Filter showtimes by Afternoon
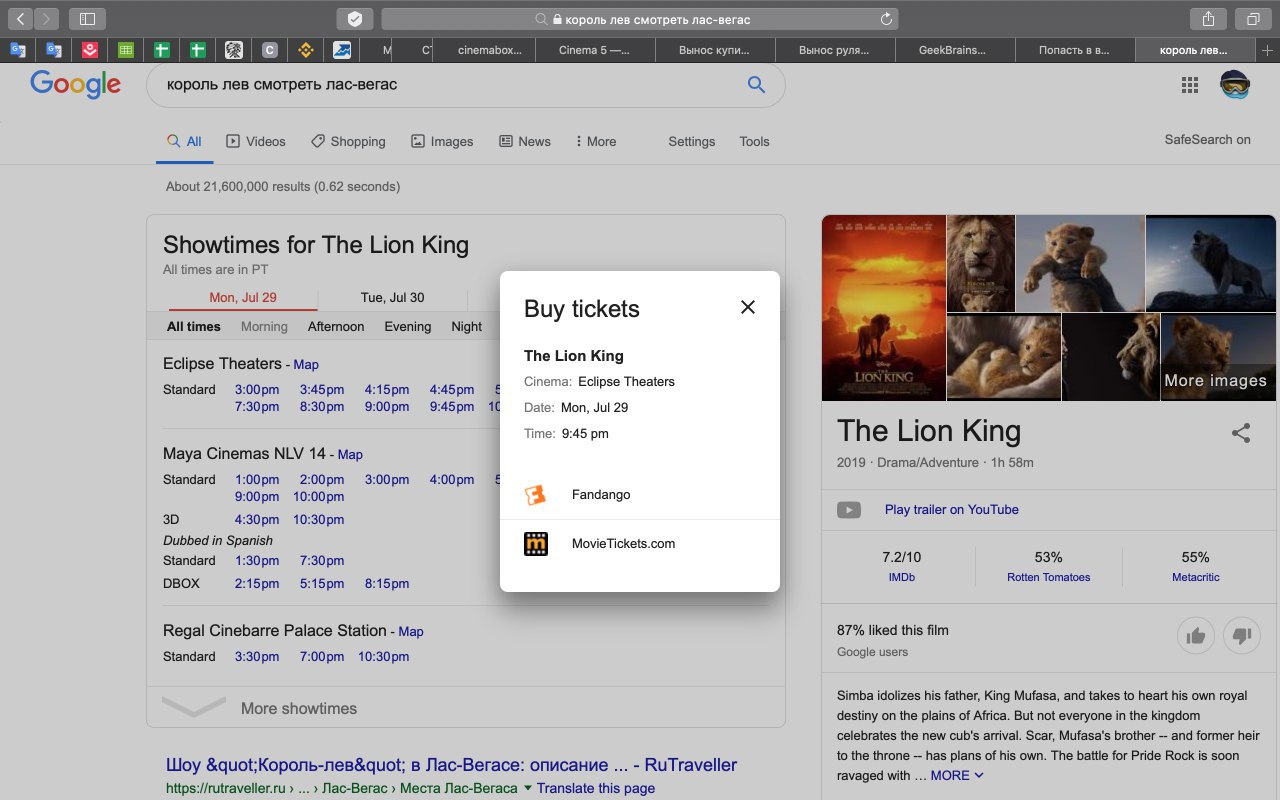Screen dimensions: 1280x800 point(336,326)
